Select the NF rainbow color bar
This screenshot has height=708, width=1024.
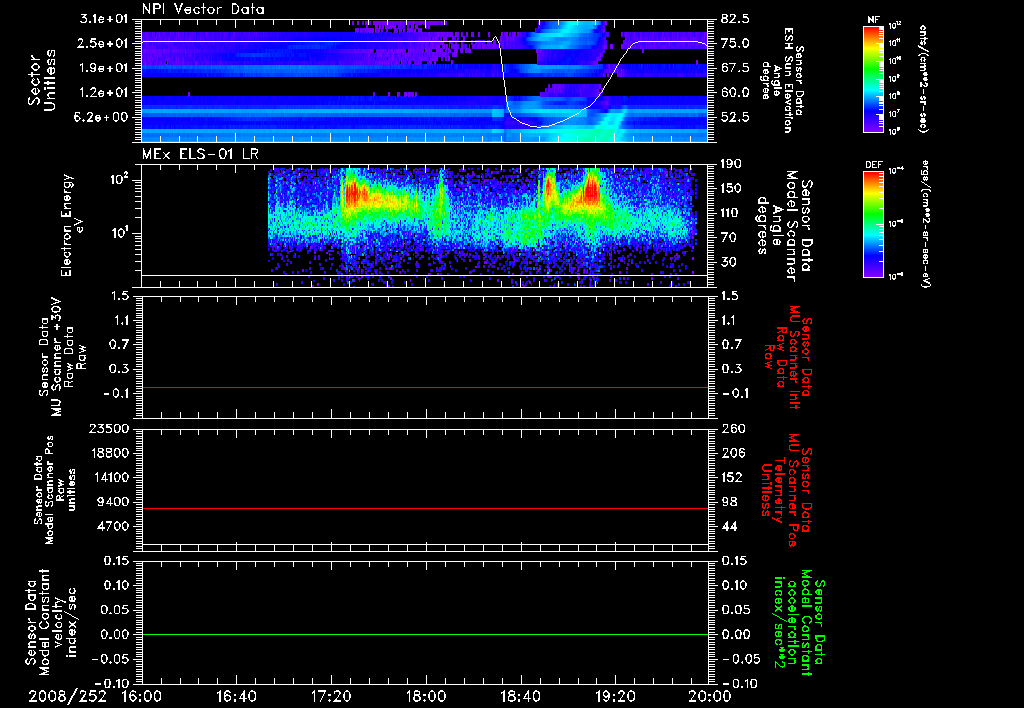tap(873, 79)
